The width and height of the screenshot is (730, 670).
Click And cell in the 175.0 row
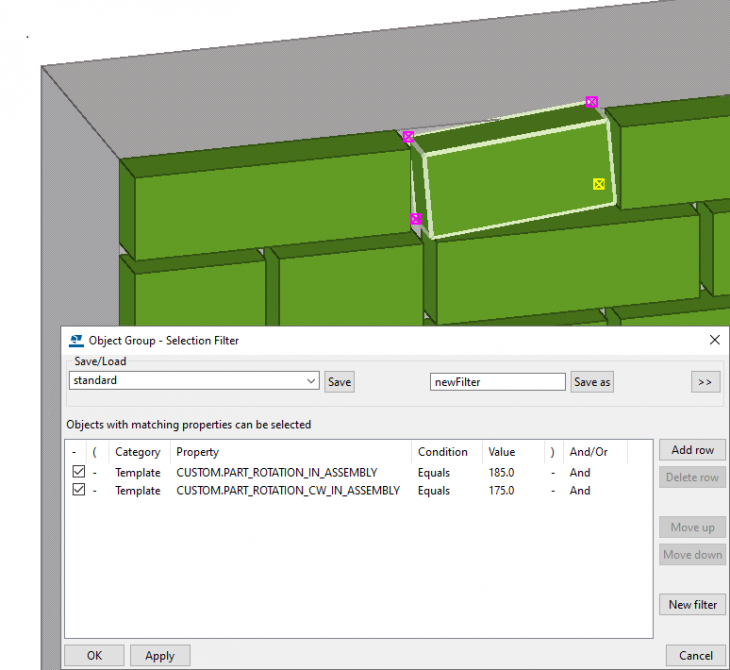point(580,491)
